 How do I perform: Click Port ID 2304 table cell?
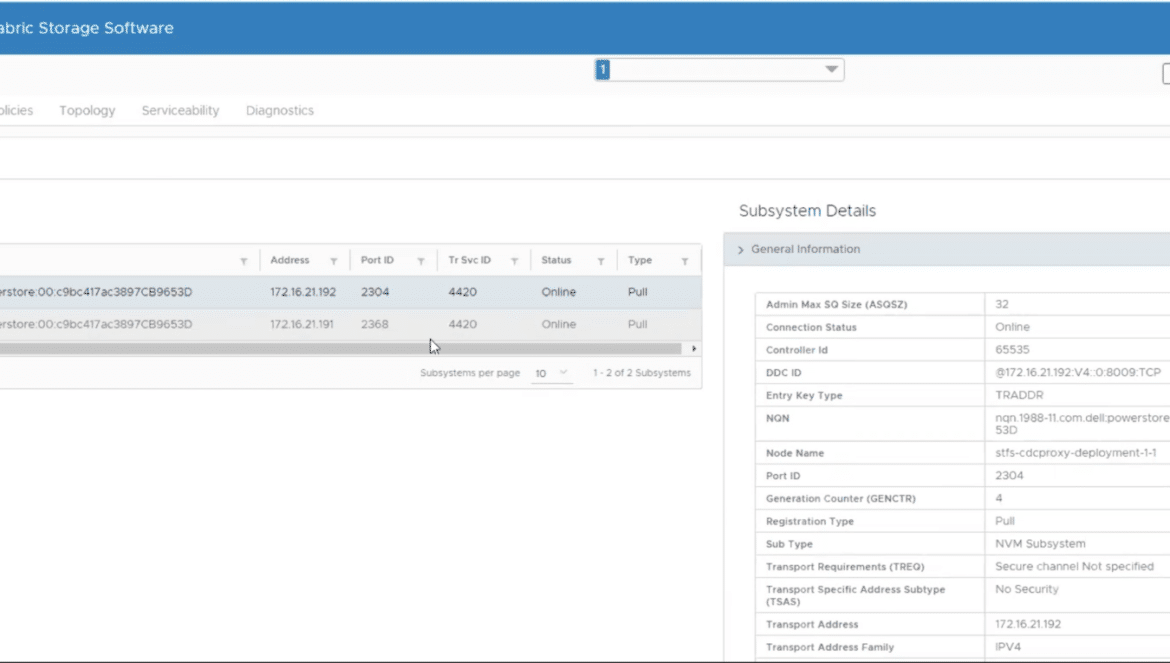pyautogui.click(x=375, y=292)
